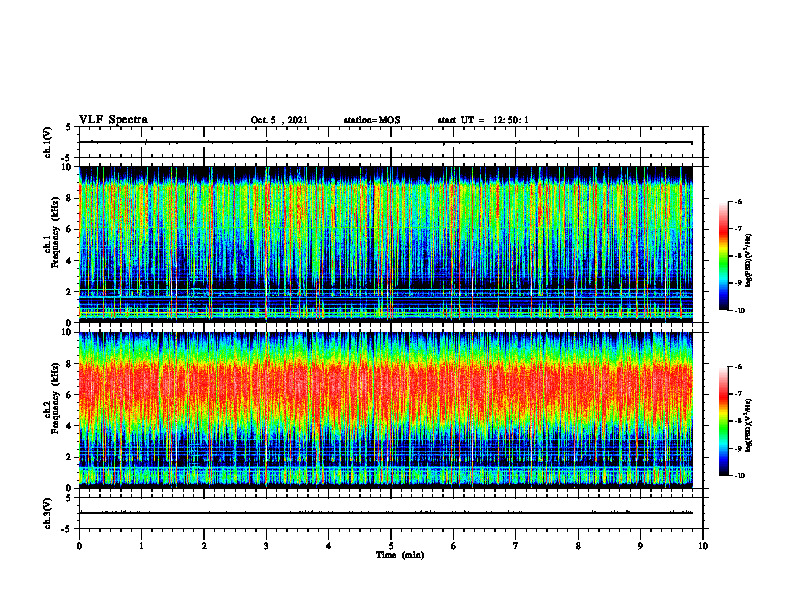
Task: Click the "-10" tick on ch.1 colorbar
Action: 739,311
